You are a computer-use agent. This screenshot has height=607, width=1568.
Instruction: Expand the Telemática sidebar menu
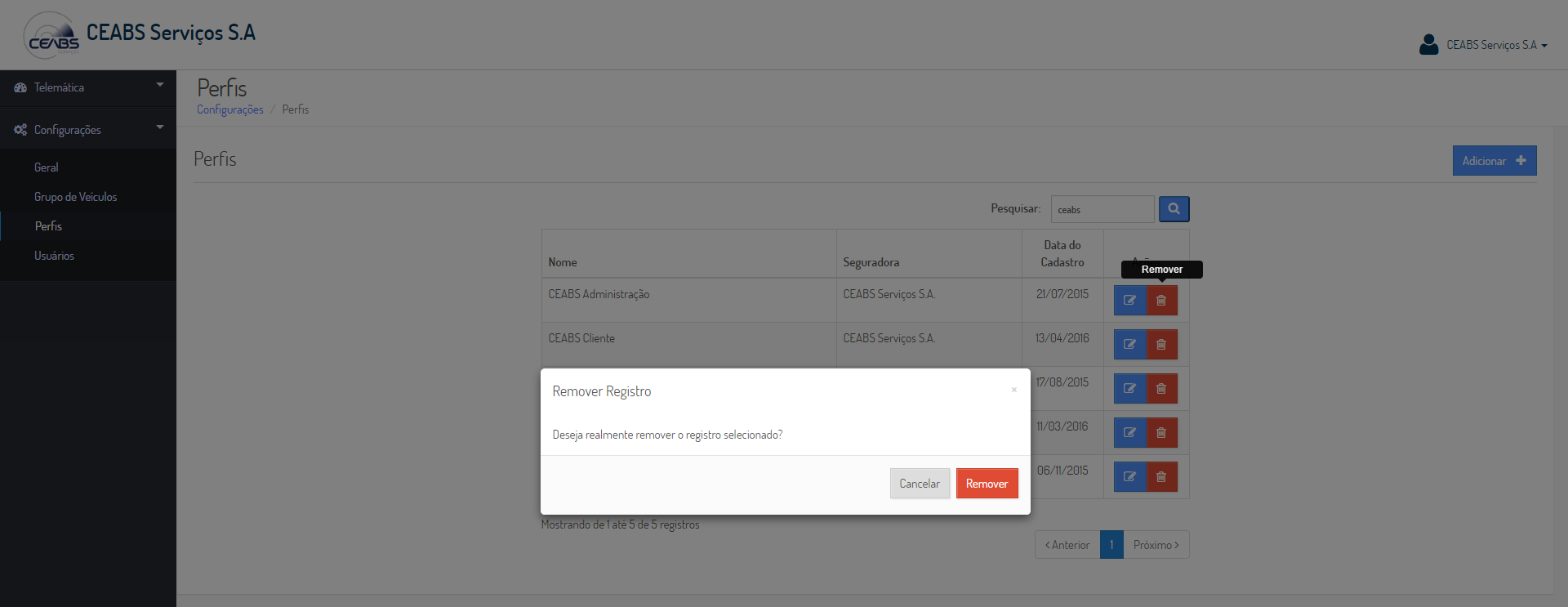(x=88, y=87)
